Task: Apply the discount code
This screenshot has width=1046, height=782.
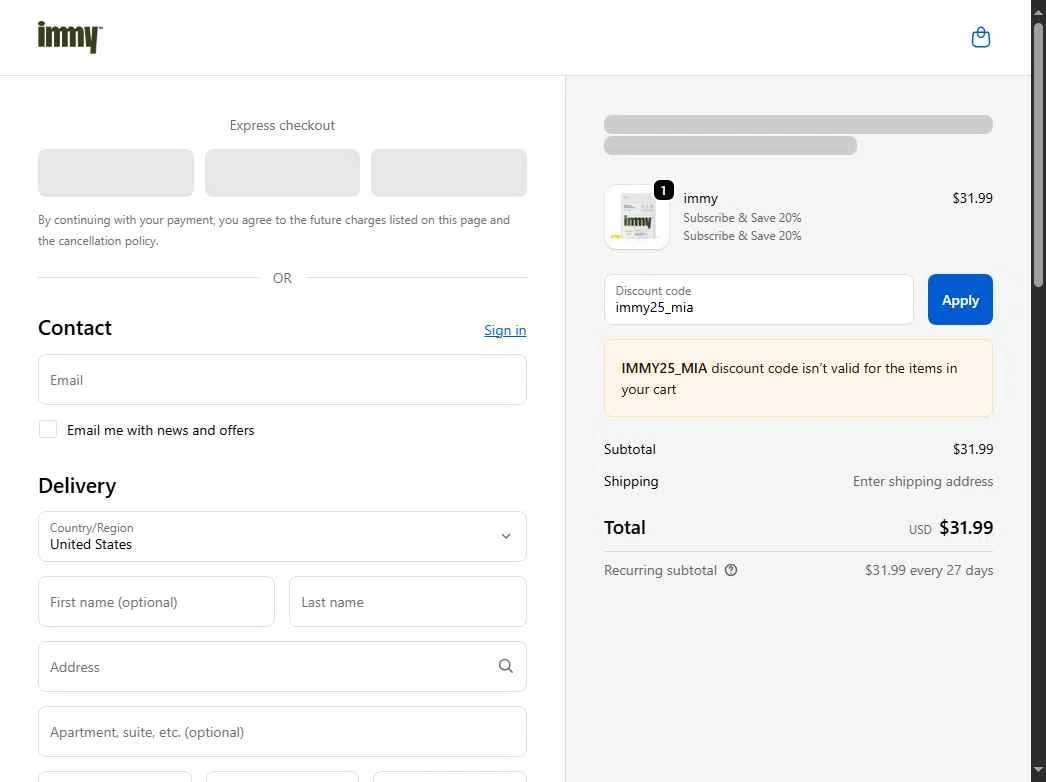Action: (x=959, y=300)
